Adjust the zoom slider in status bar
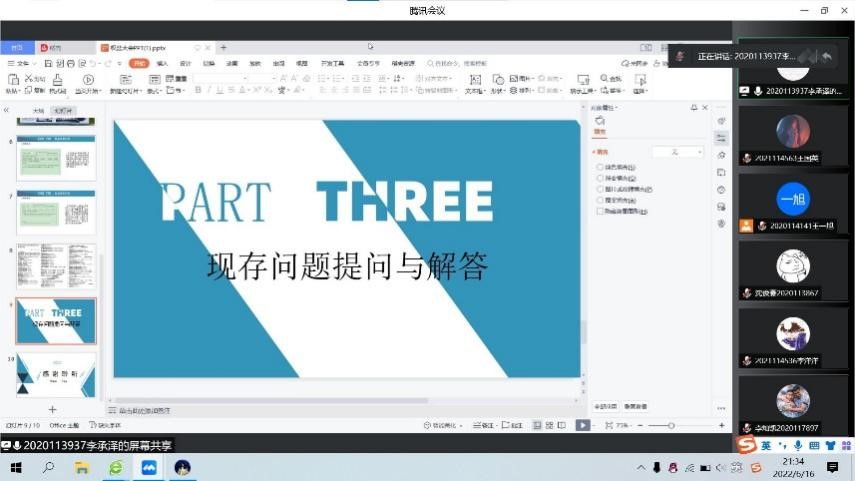The width and height of the screenshot is (855, 481). pos(671,425)
